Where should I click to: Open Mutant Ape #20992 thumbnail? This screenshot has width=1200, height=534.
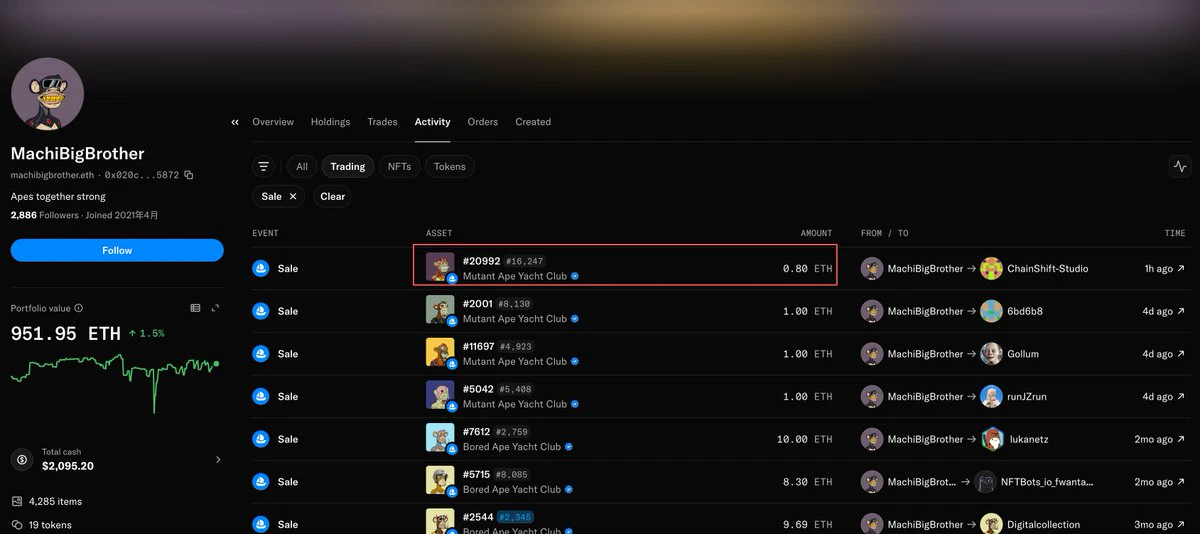(440, 266)
